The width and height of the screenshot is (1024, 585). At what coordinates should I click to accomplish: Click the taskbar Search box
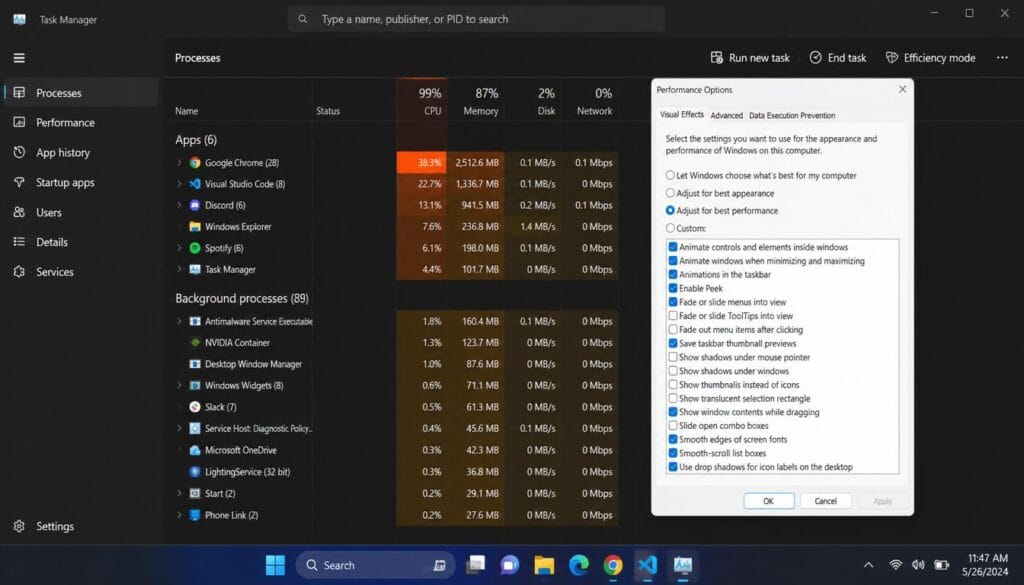click(376, 565)
